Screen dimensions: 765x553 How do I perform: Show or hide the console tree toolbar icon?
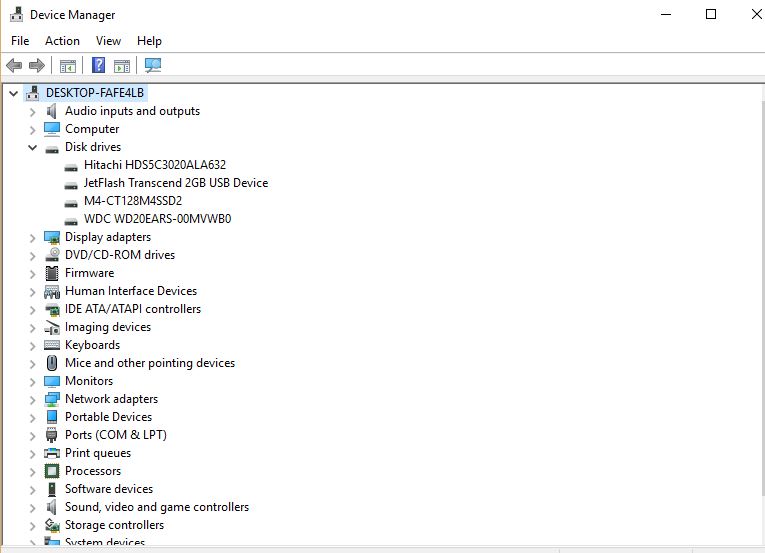click(x=68, y=65)
